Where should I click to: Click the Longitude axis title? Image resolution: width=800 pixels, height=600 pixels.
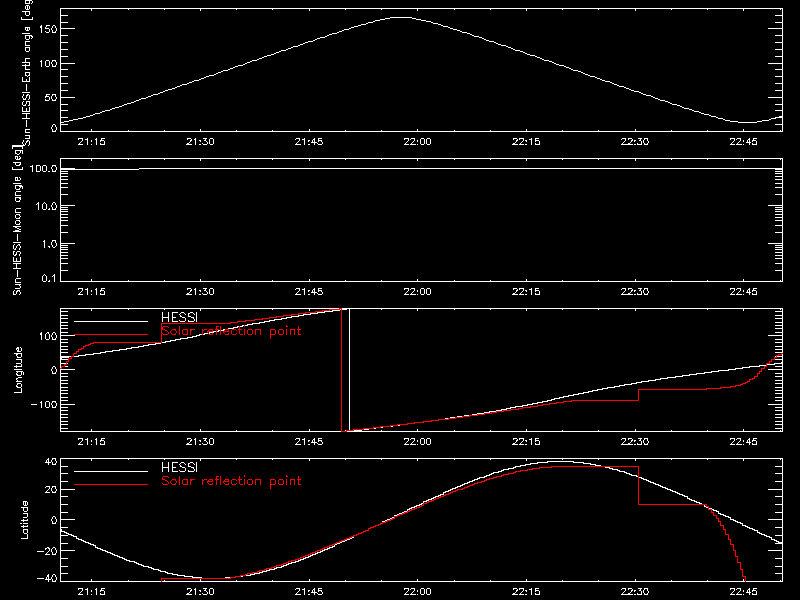pyautogui.click(x=18, y=370)
